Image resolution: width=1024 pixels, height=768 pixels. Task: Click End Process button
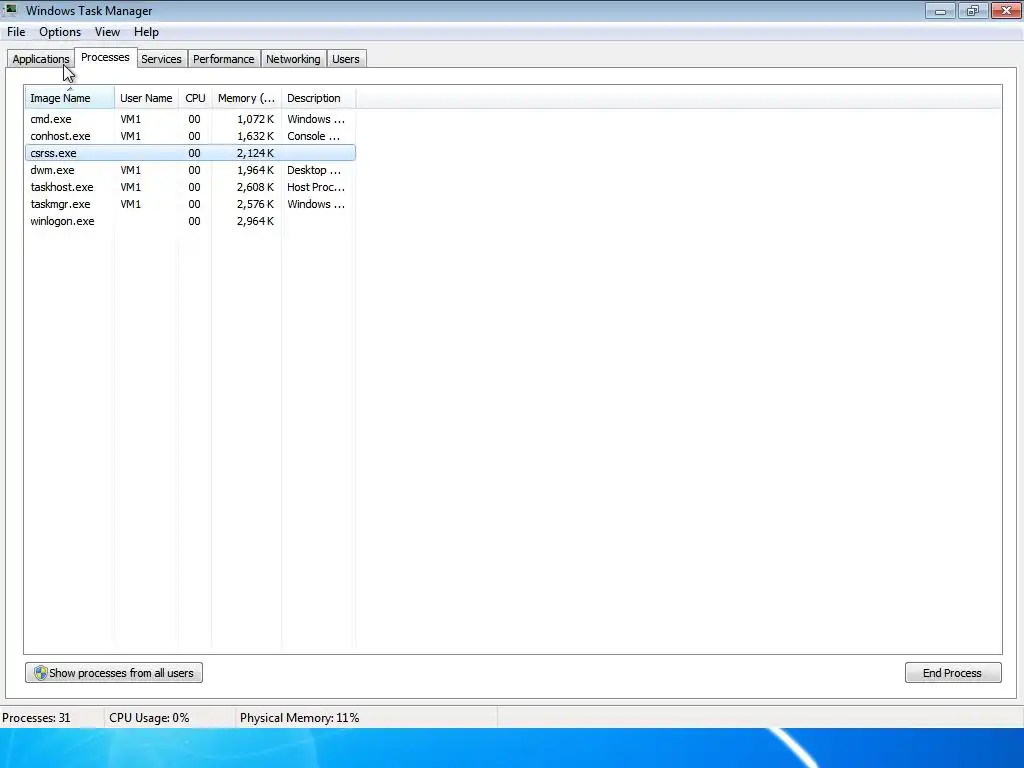pyautogui.click(x=953, y=673)
